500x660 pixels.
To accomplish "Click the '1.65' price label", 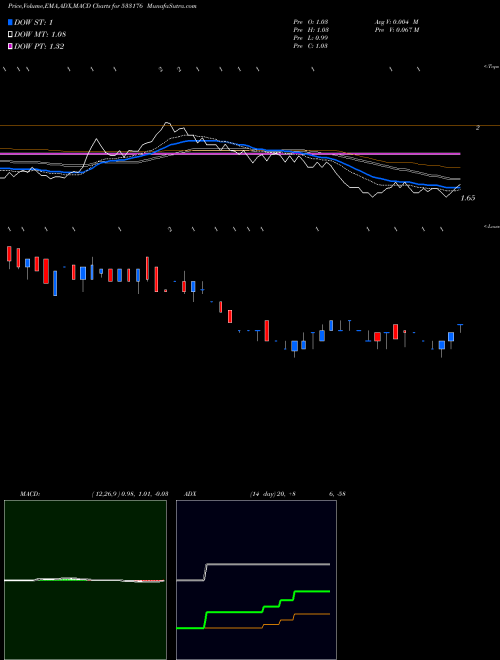I will (468, 198).
